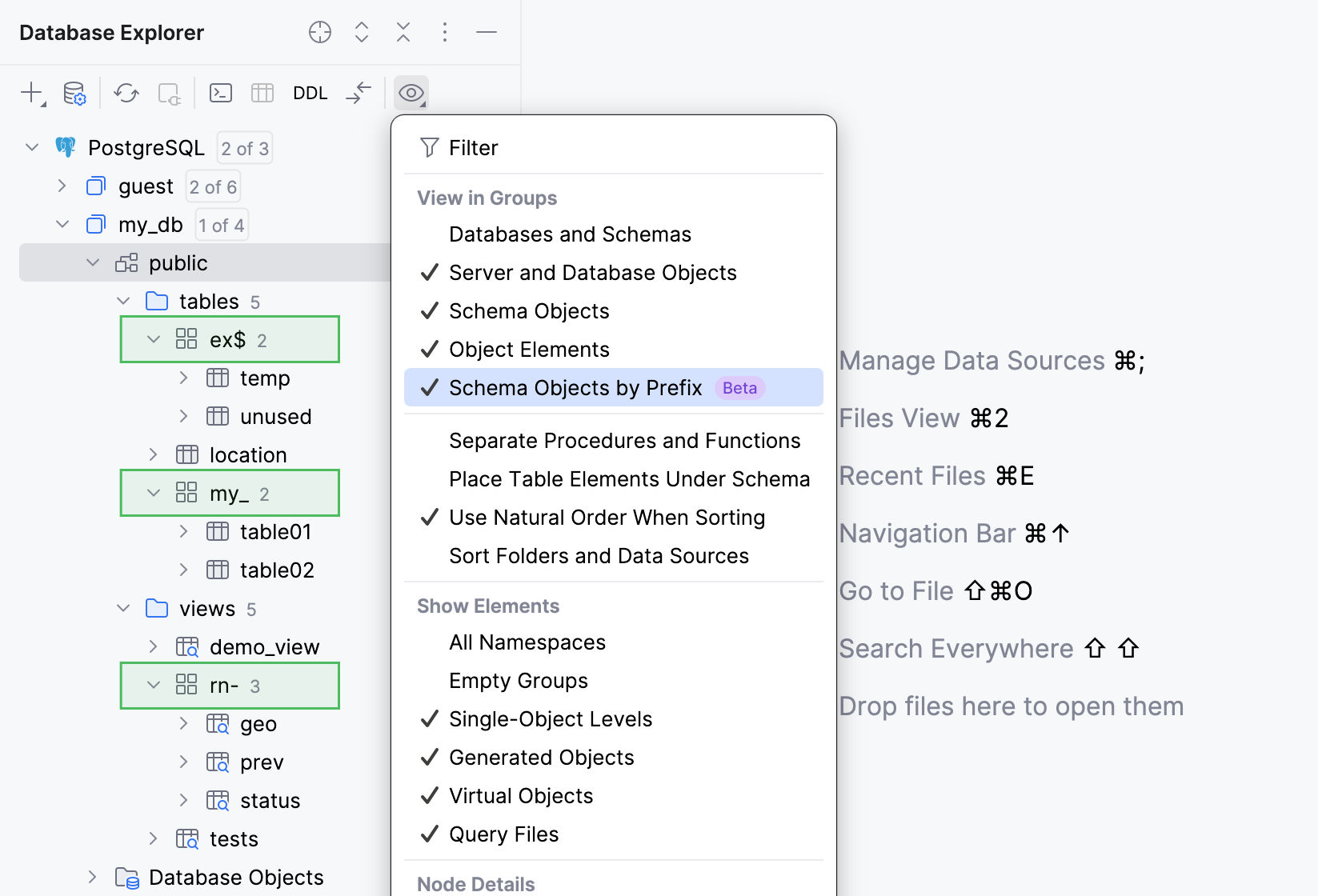Click the tables folder icon
This screenshot has width=1318, height=896.
tap(157, 302)
